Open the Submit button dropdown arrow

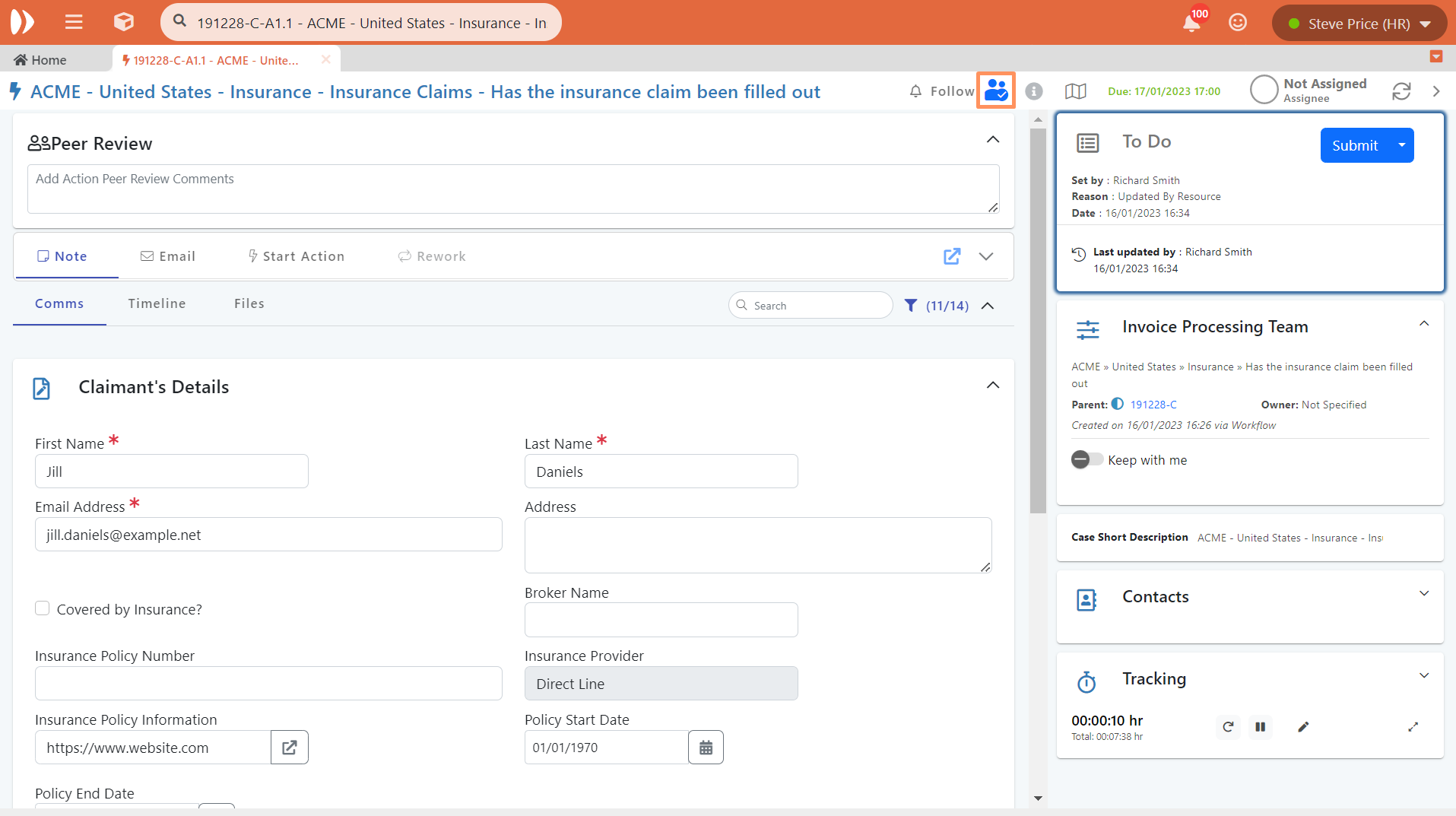pyautogui.click(x=1401, y=145)
